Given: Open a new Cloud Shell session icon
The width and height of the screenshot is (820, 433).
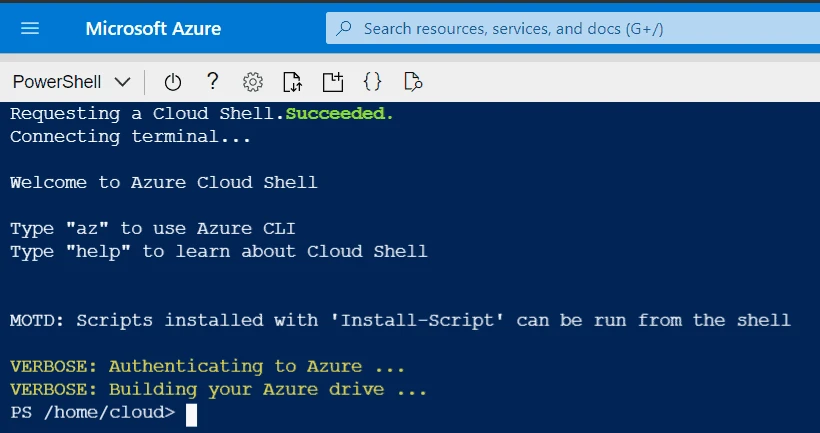Looking at the screenshot, I should 333,82.
